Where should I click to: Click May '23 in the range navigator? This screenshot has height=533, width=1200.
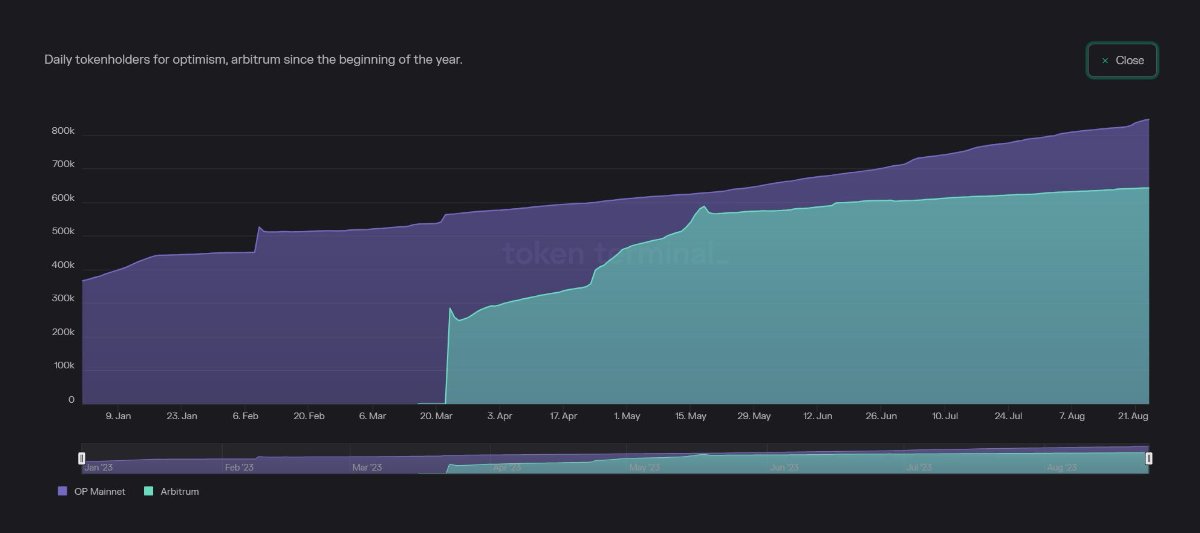(644, 467)
